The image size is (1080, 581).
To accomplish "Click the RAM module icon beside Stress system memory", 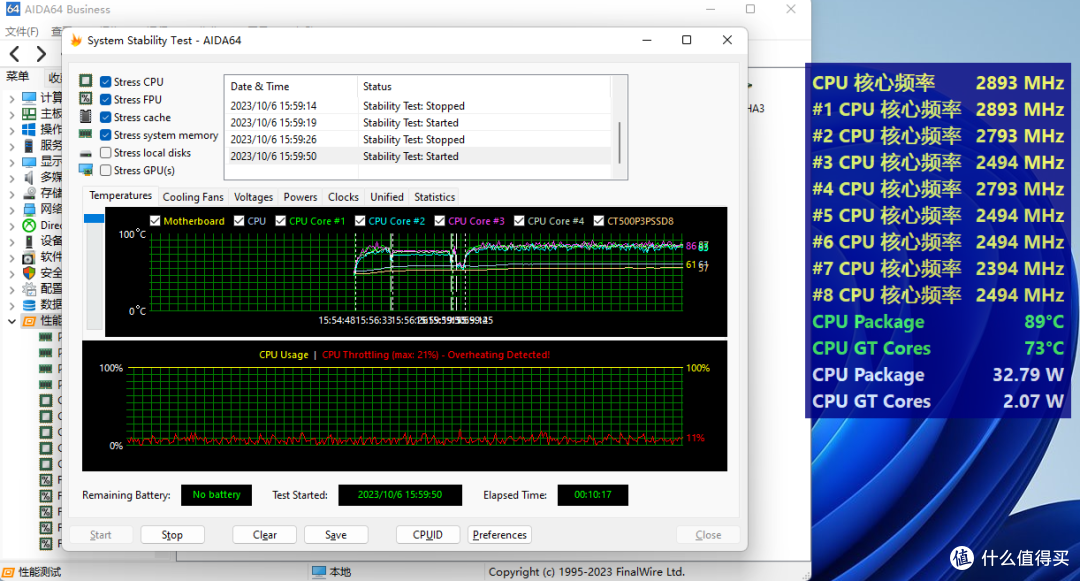I will (x=85, y=134).
